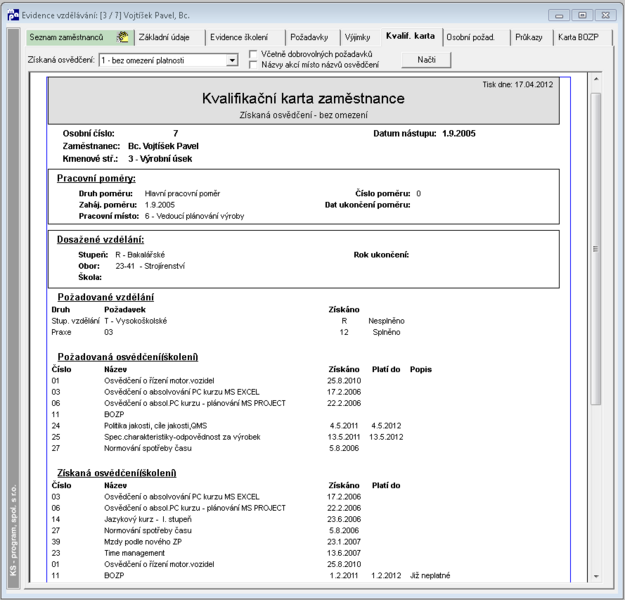Click the 'Požadované vzdělání' heading
625x600 pixels.
click(x=106, y=297)
